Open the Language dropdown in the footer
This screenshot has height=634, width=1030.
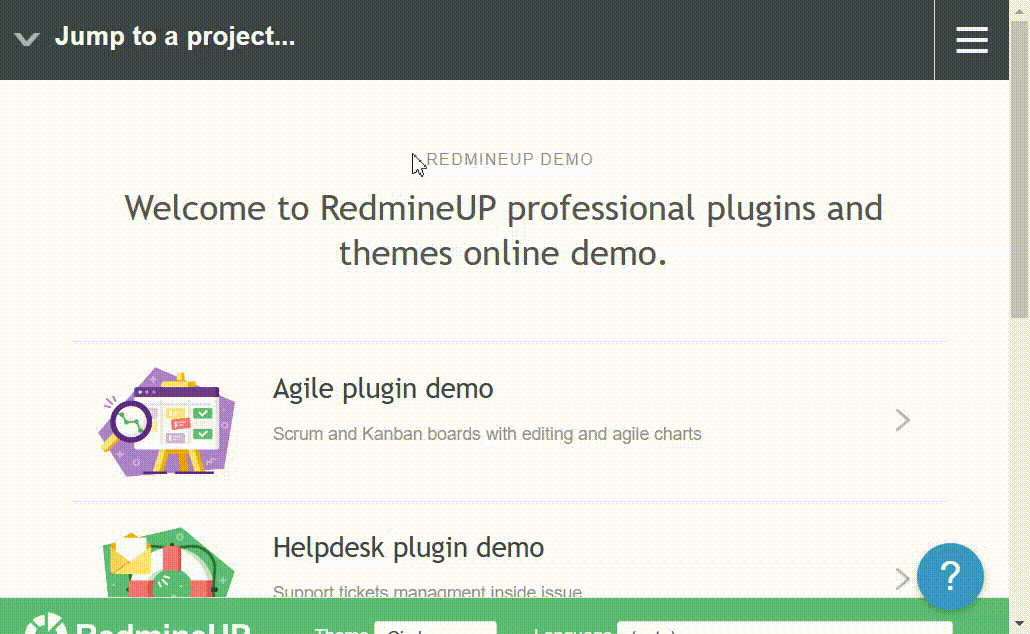[x=783, y=628]
